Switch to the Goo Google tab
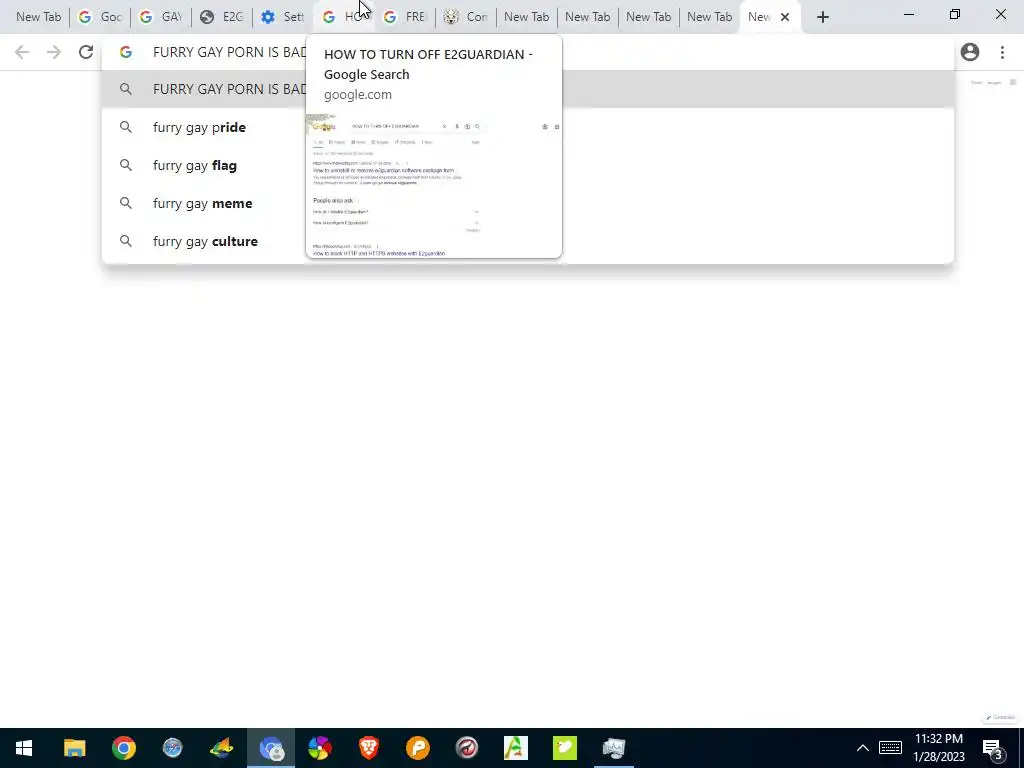 (x=100, y=17)
